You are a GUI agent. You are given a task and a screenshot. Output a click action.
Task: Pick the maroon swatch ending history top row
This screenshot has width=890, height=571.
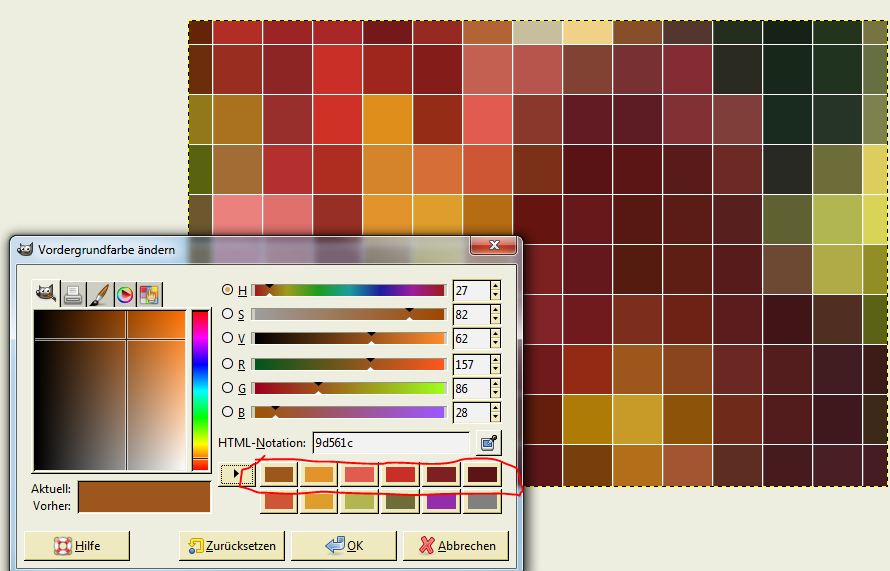click(x=482, y=474)
